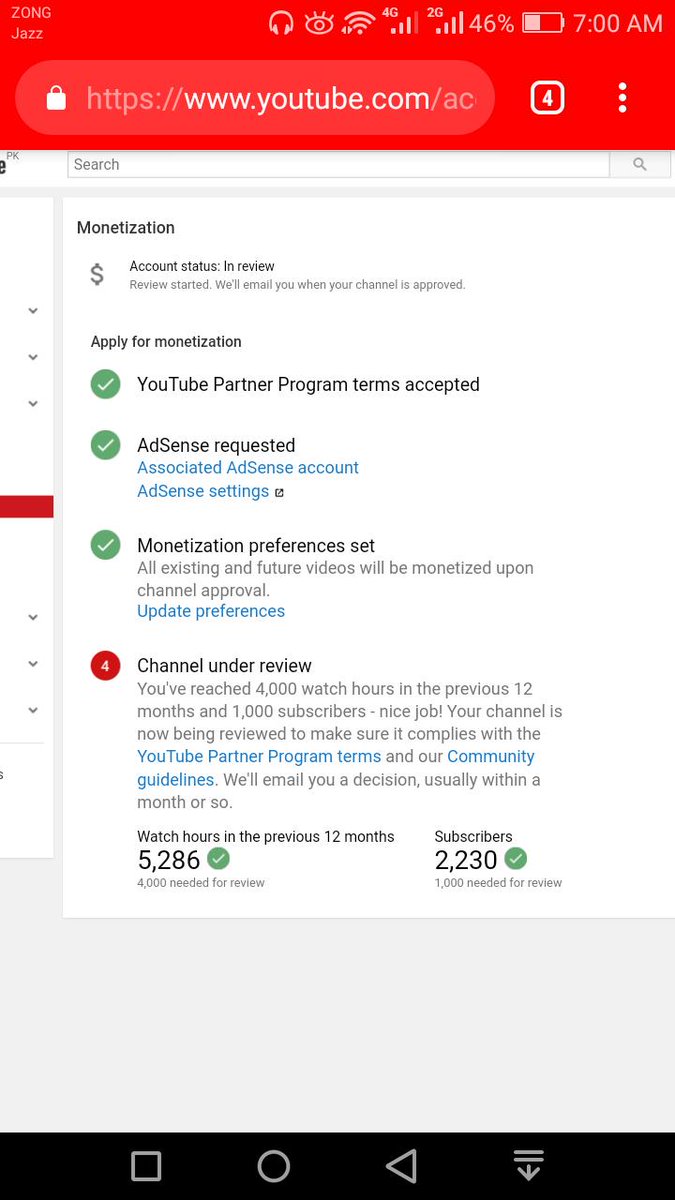Click the 1,000 needed for review text

tap(498, 883)
